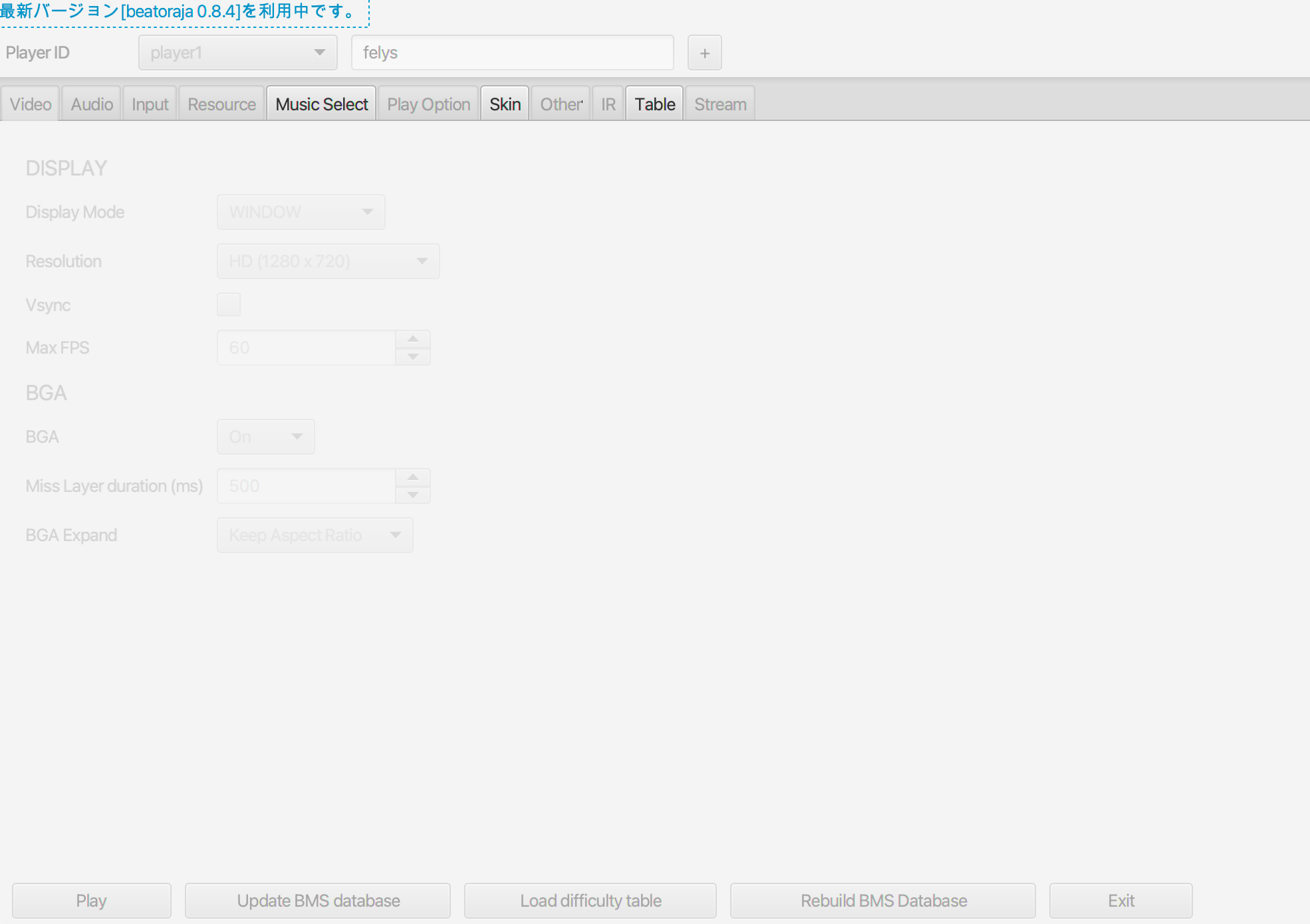Enable the Vsync checkbox
Image resolution: width=1310 pixels, height=924 pixels.
229,304
